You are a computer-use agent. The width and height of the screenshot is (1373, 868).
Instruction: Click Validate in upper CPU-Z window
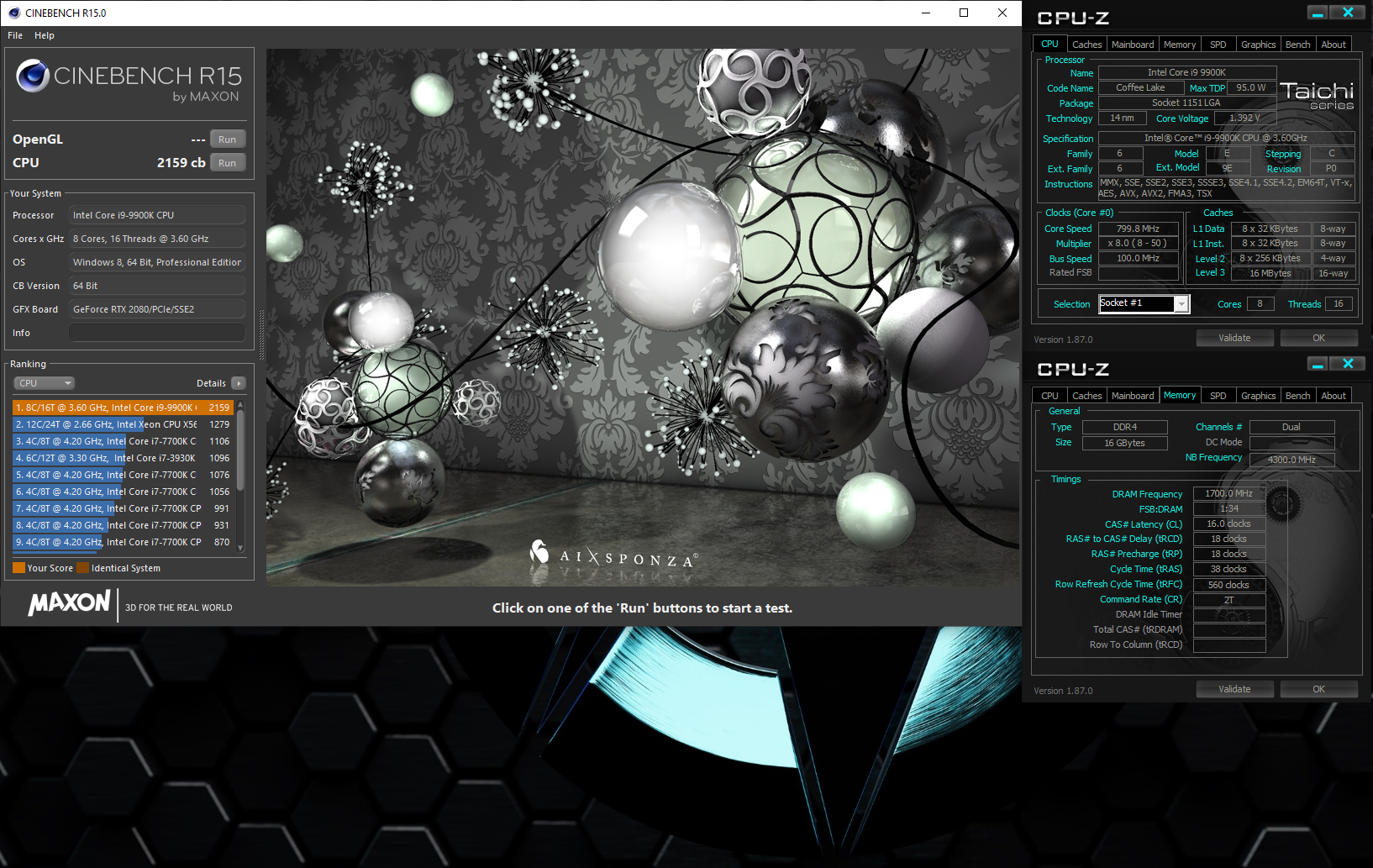pyautogui.click(x=1234, y=338)
